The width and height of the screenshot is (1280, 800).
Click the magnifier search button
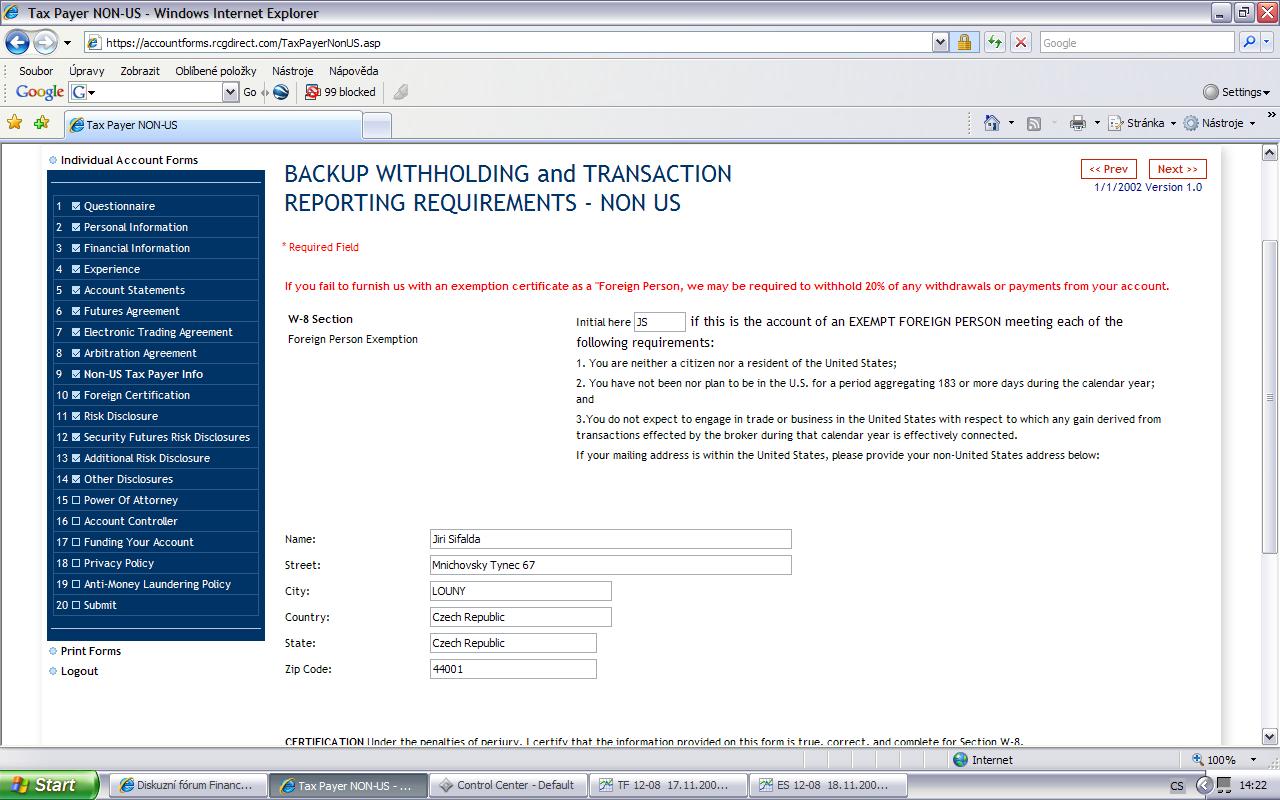coord(1249,42)
